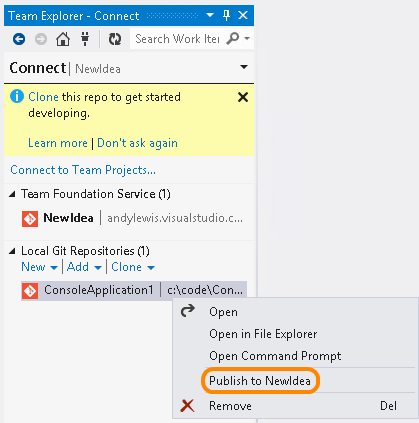419x423 pixels.
Task: Click the Connect plug icon
Action: click(x=85, y=39)
